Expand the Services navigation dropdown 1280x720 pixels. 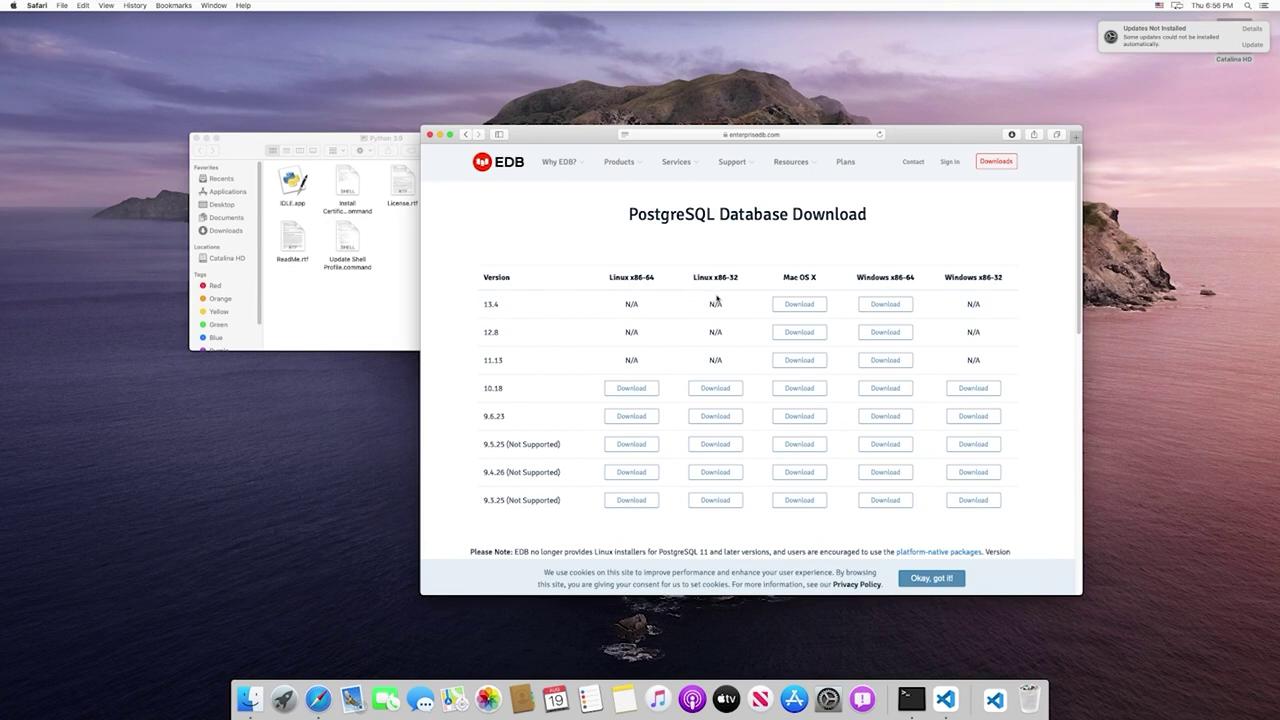click(678, 162)
